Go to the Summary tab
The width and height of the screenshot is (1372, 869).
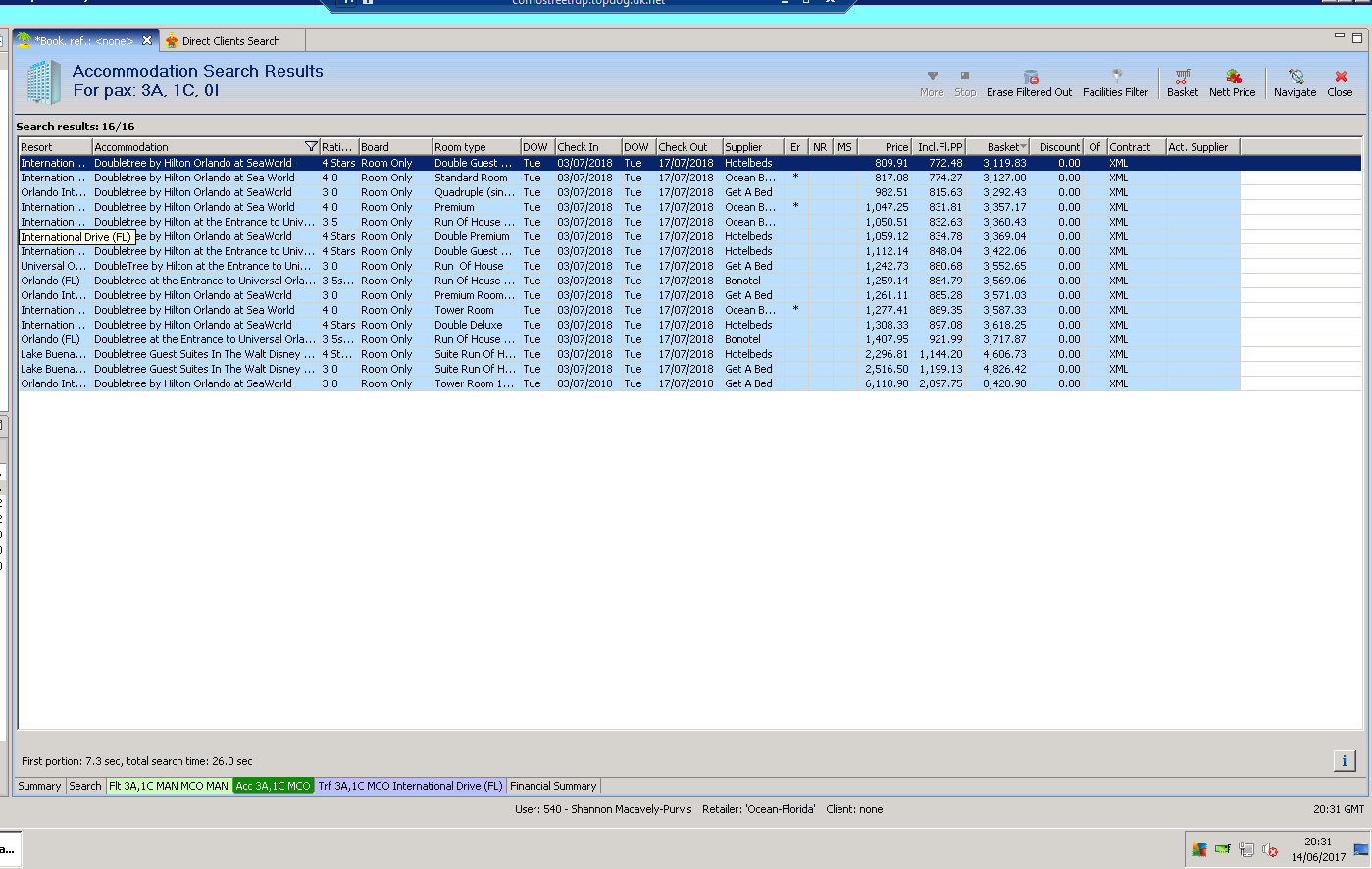coord(39,786)
